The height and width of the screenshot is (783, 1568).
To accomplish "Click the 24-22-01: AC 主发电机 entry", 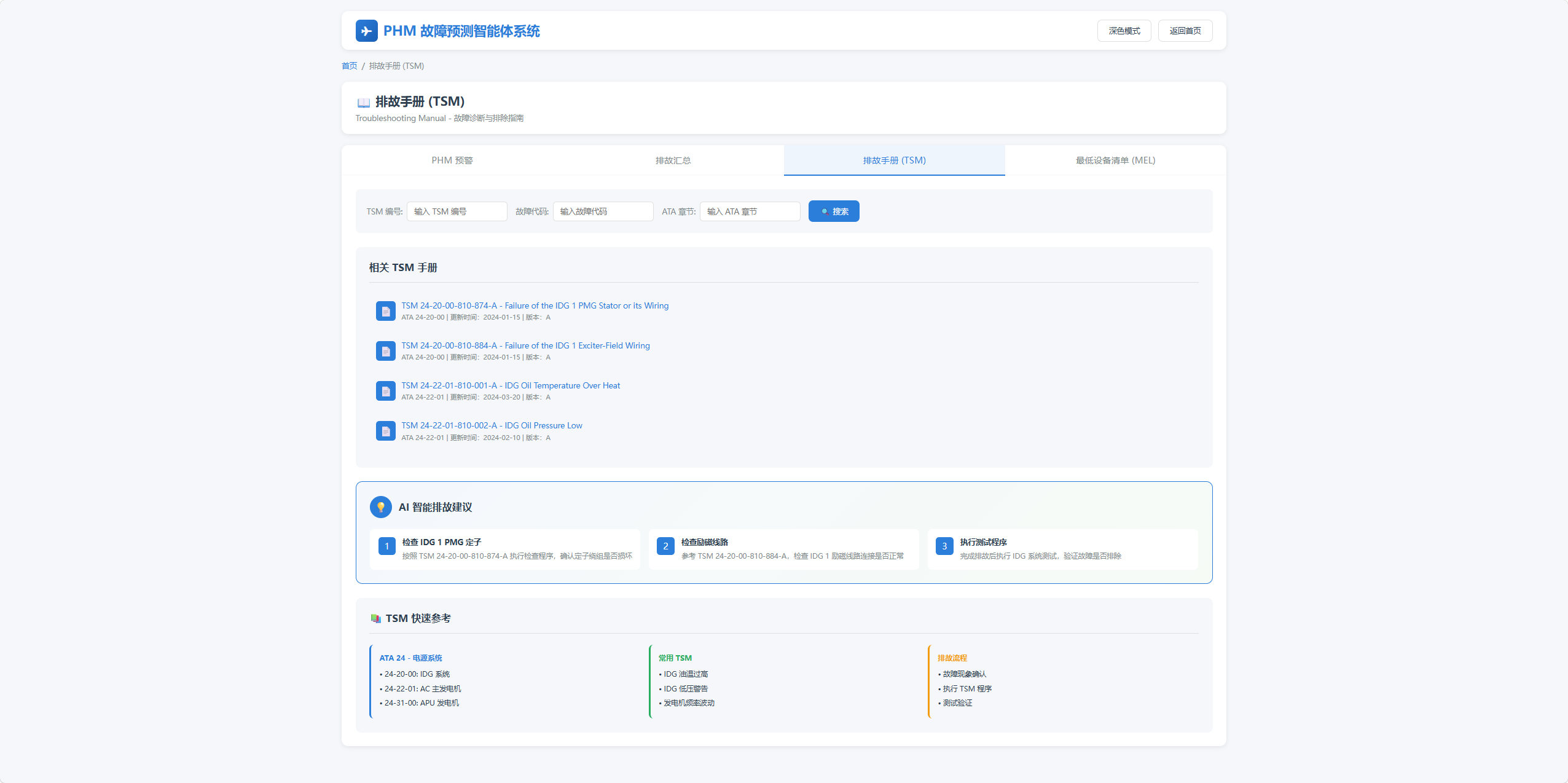I will click(x=421, y=689).
